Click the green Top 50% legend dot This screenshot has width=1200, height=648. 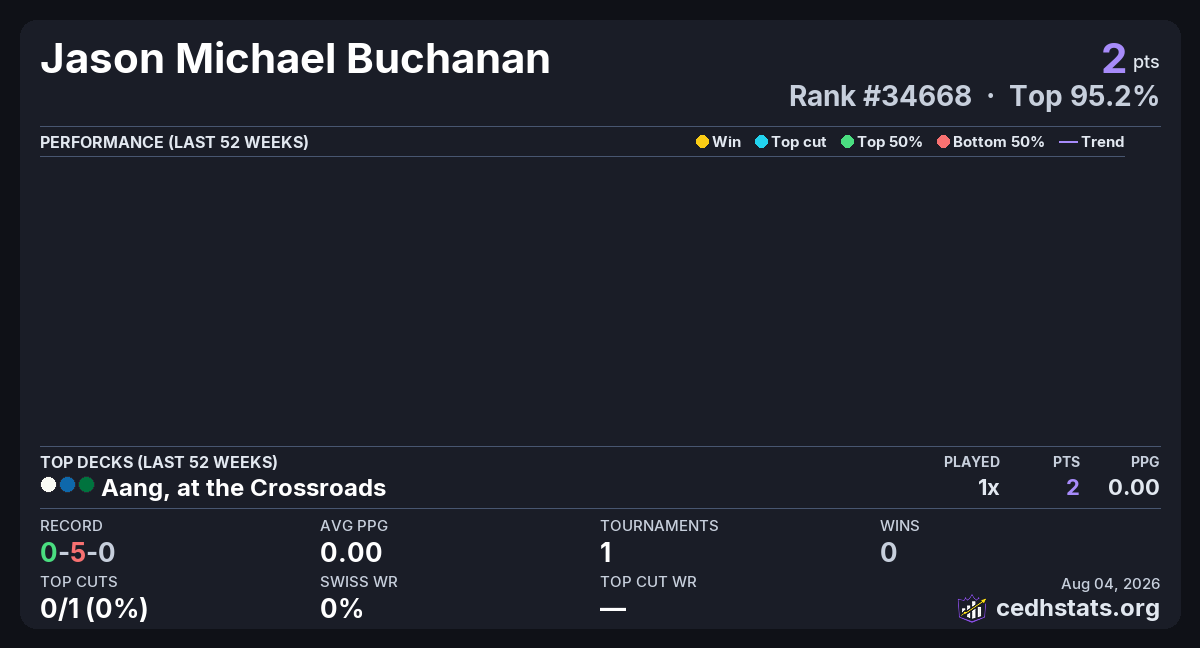click(848, 142)
